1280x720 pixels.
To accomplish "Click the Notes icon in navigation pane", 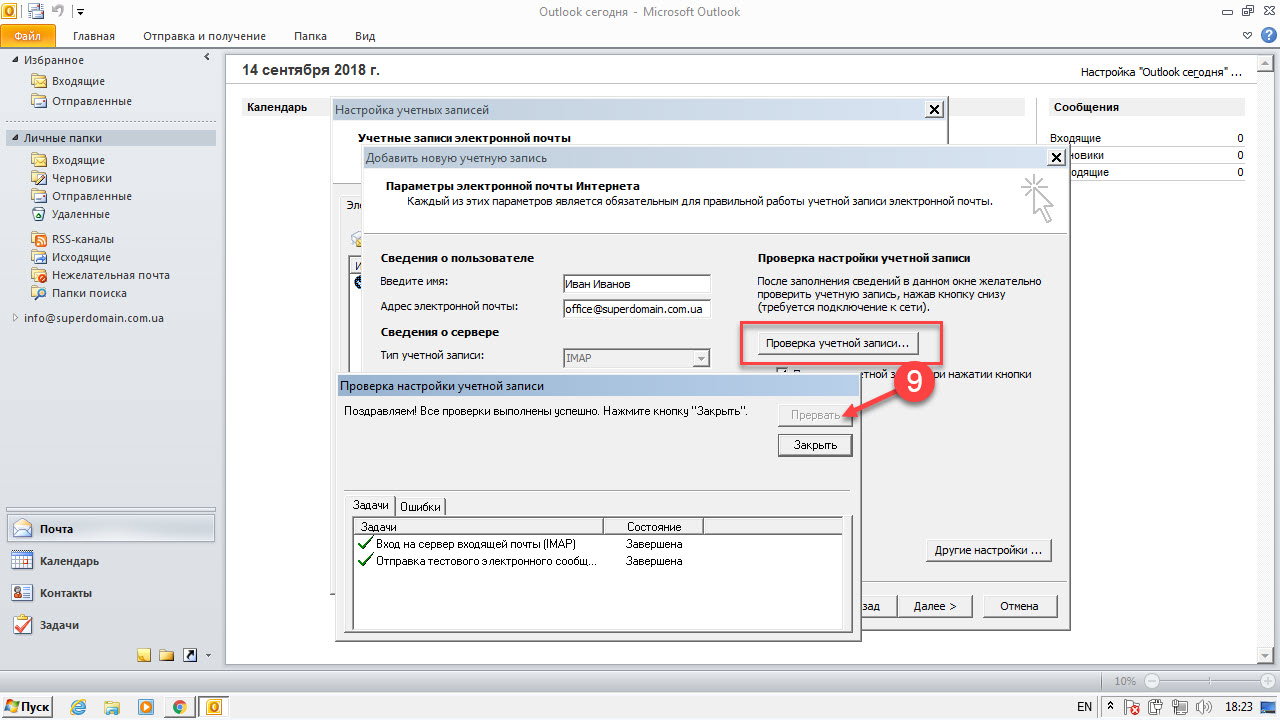I will 144,656.
